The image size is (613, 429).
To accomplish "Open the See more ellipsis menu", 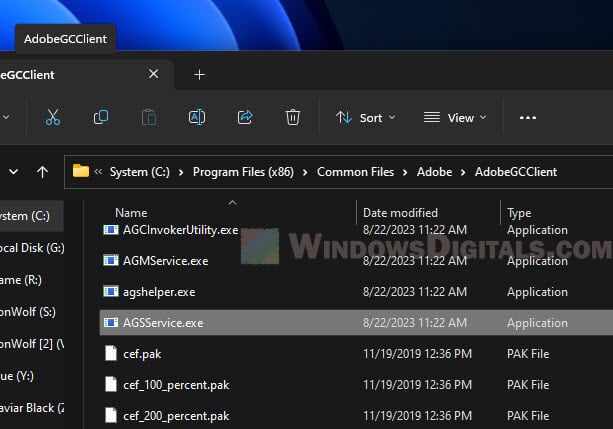I will click(x=528, y=117).
